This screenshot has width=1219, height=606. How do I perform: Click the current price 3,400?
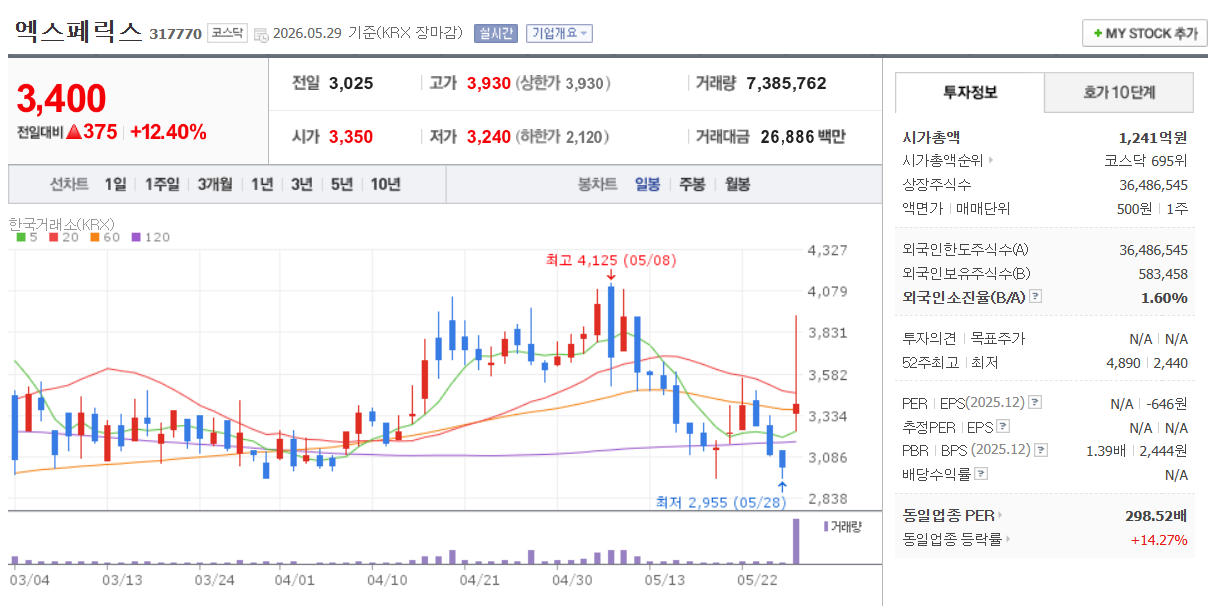click(62, 99)
